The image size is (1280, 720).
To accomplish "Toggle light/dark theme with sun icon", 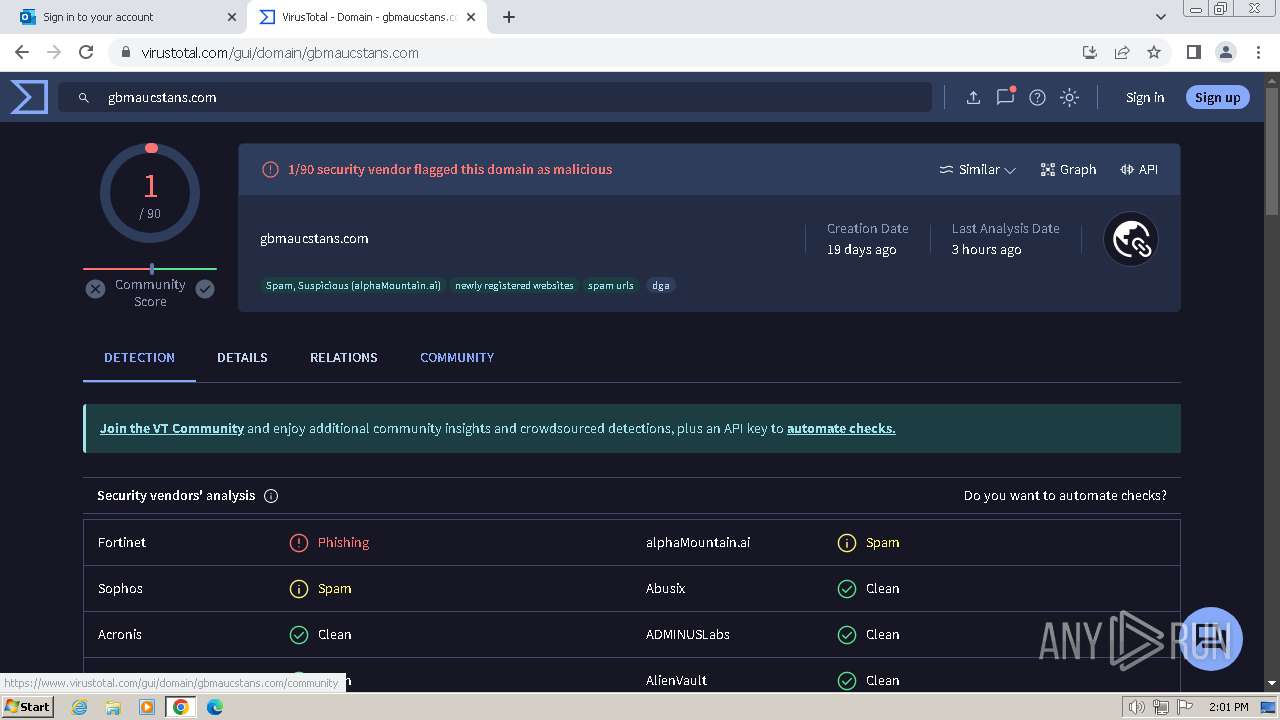I will click(x=1069, y=97).
